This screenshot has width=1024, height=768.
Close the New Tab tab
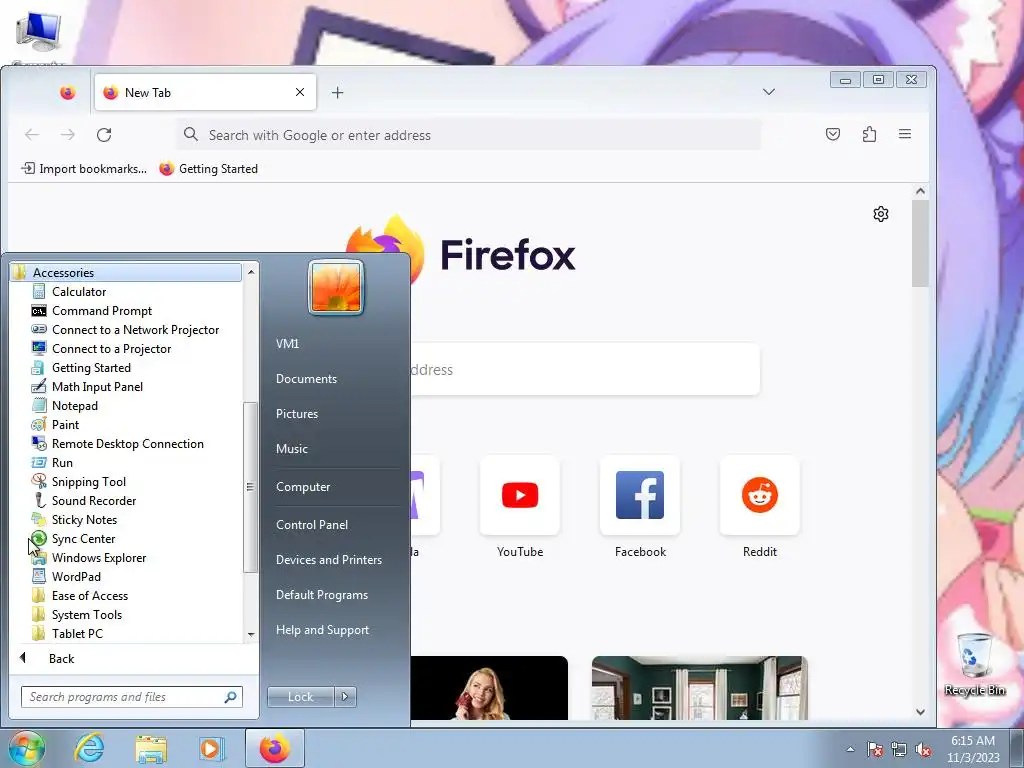coord(300,92)
